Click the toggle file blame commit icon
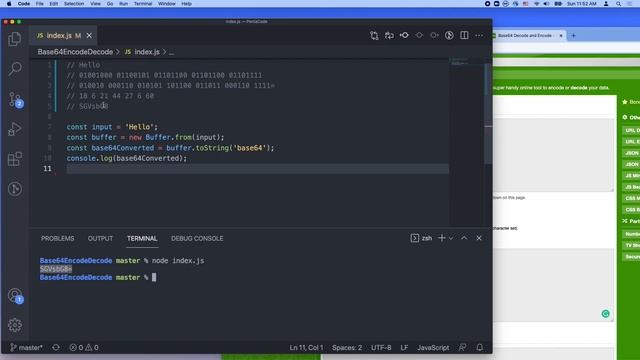The image size is (640, 360). point(404,36)
